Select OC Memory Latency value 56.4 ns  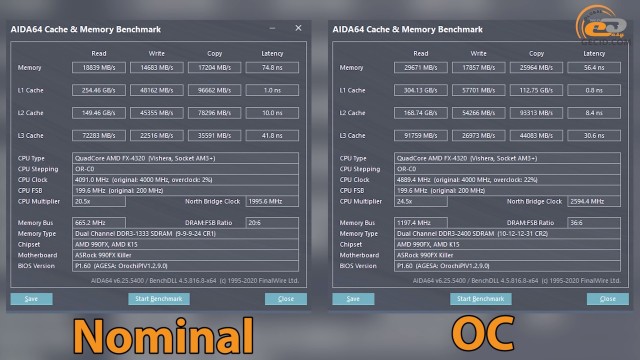(594, 67)
